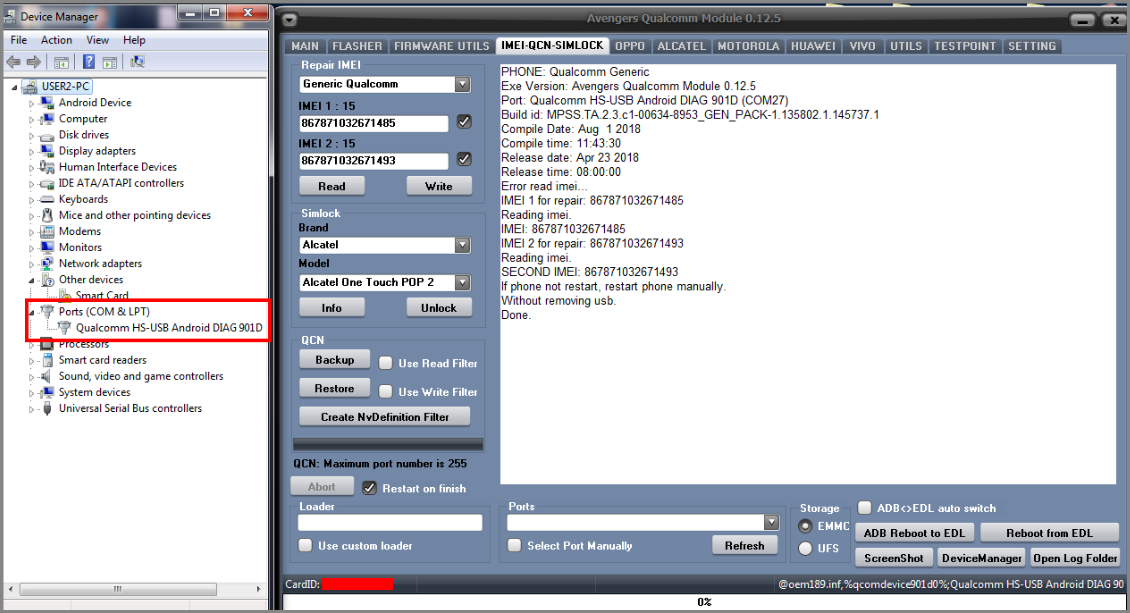Switch to the TESTPOINT tab
The height and width of the screenshot is (613, 1130).
pyautogui.click(x=965, y=46)
